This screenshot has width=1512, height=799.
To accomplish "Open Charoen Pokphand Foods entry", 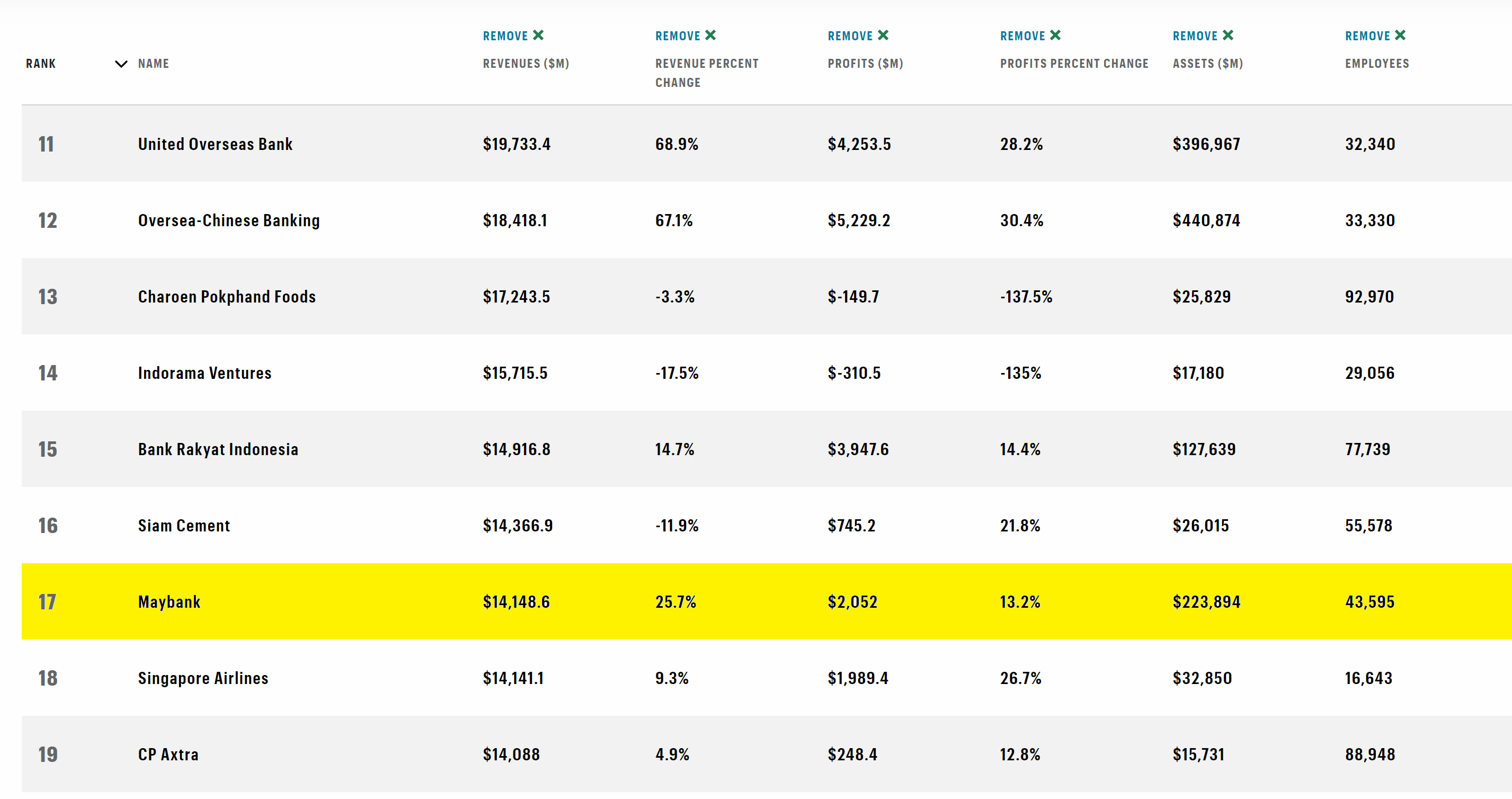I will point(227,297).
